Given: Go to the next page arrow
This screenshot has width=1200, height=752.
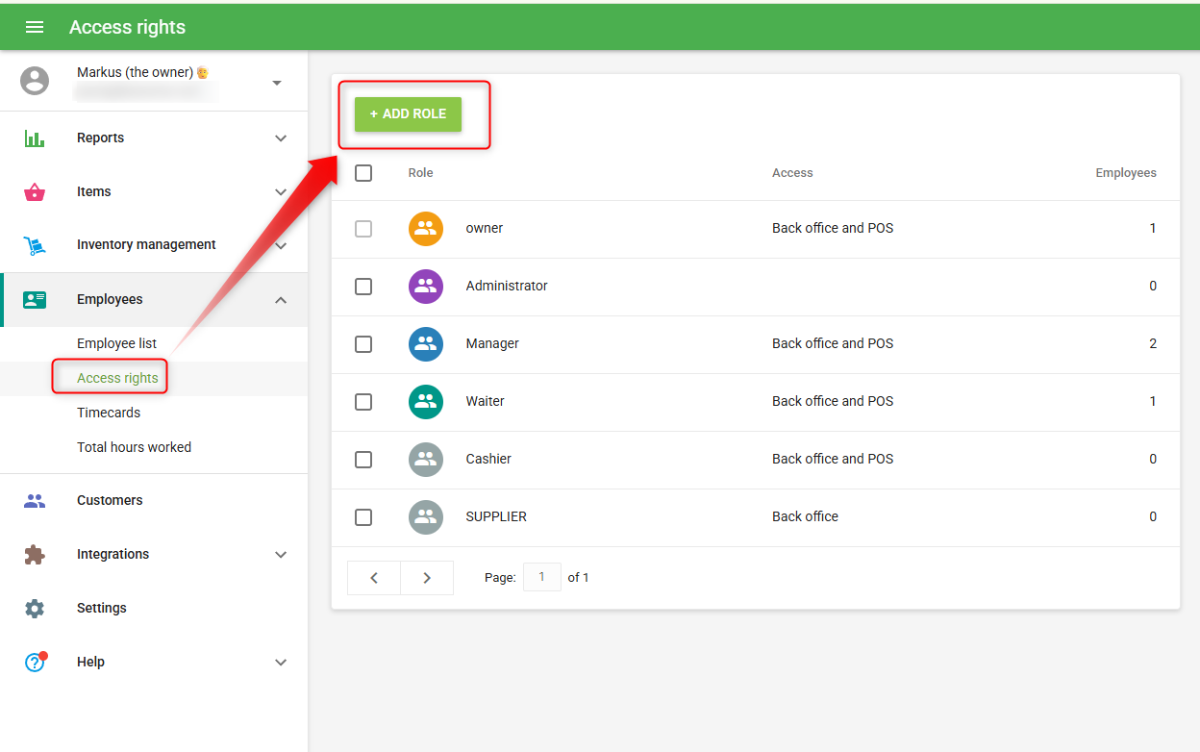Looking at the screenshot, I should (427, 578).
